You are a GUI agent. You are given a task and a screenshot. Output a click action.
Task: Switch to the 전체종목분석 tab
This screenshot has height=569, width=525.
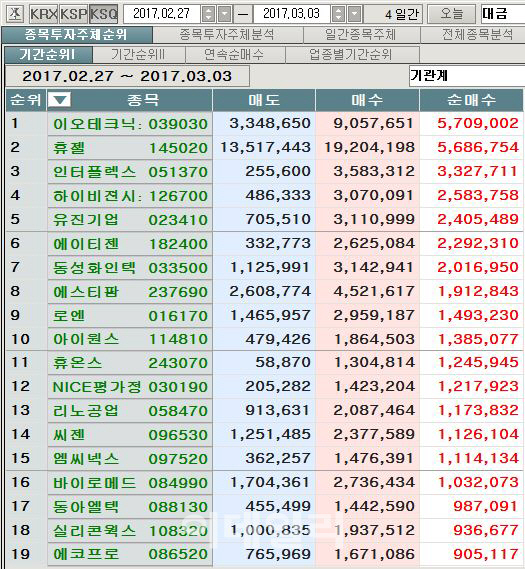(472, 35)
